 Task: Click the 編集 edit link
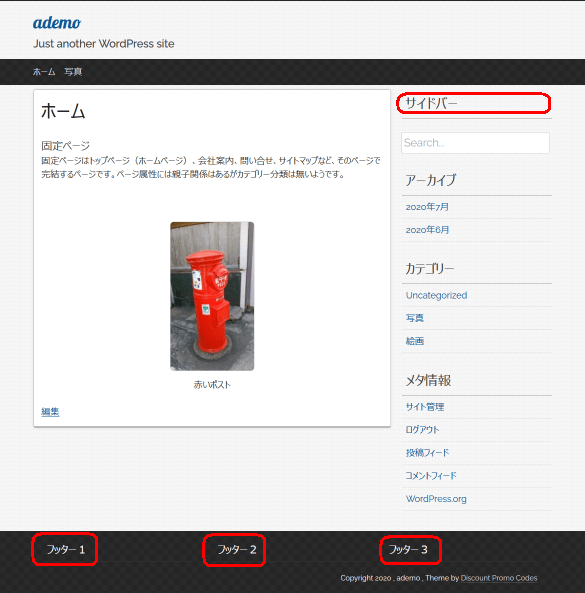pos(50,412)
